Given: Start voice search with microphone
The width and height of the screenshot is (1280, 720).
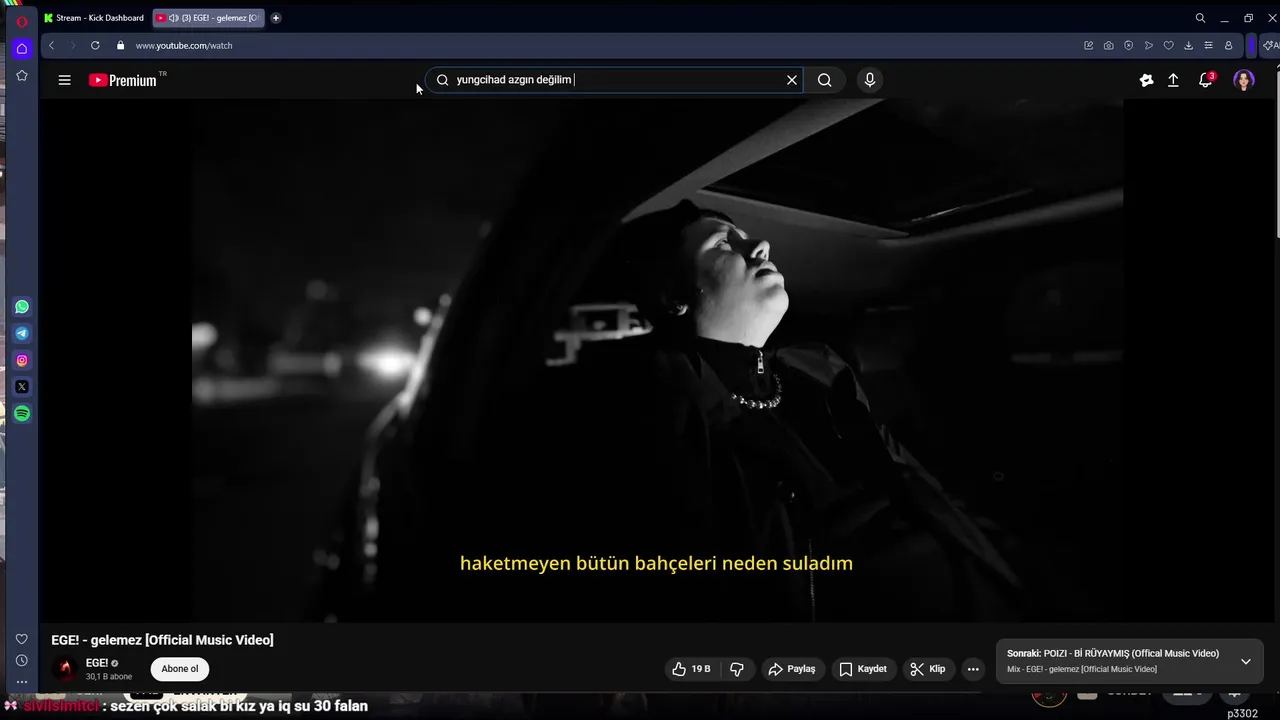Looking at the screenshot, I should coord(870,80).
